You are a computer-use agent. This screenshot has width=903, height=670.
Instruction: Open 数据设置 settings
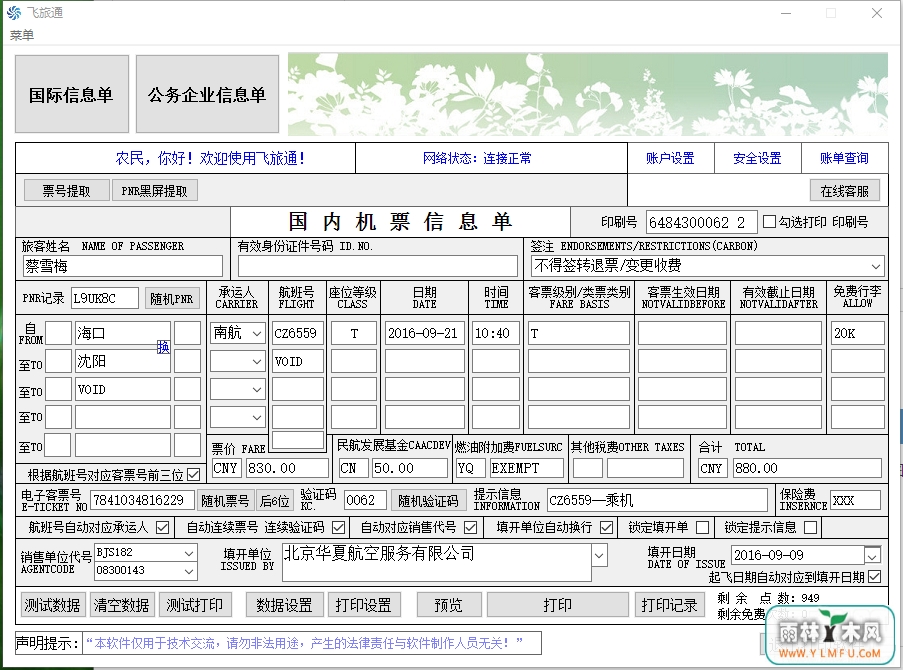(284, 605)
